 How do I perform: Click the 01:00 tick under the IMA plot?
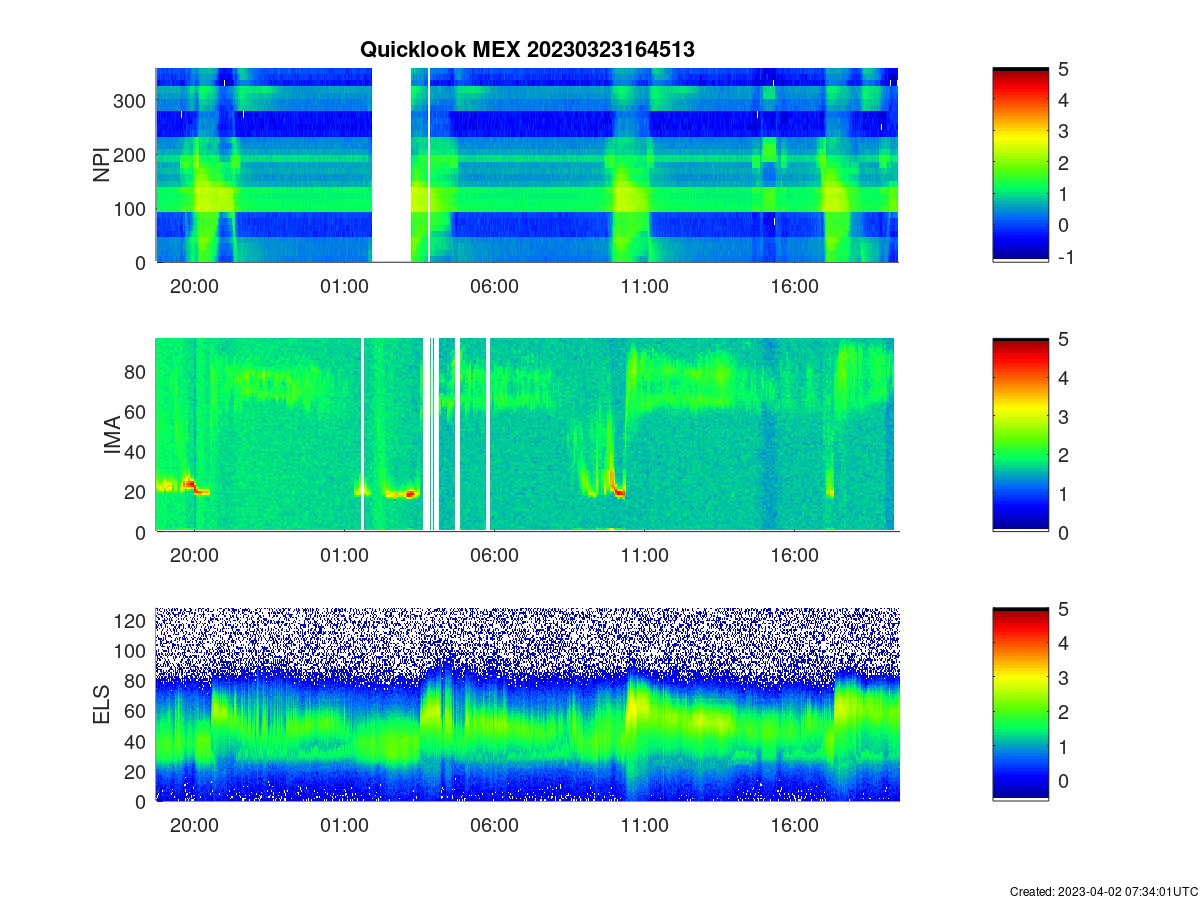pyautogui.click(x=344, y=556)
